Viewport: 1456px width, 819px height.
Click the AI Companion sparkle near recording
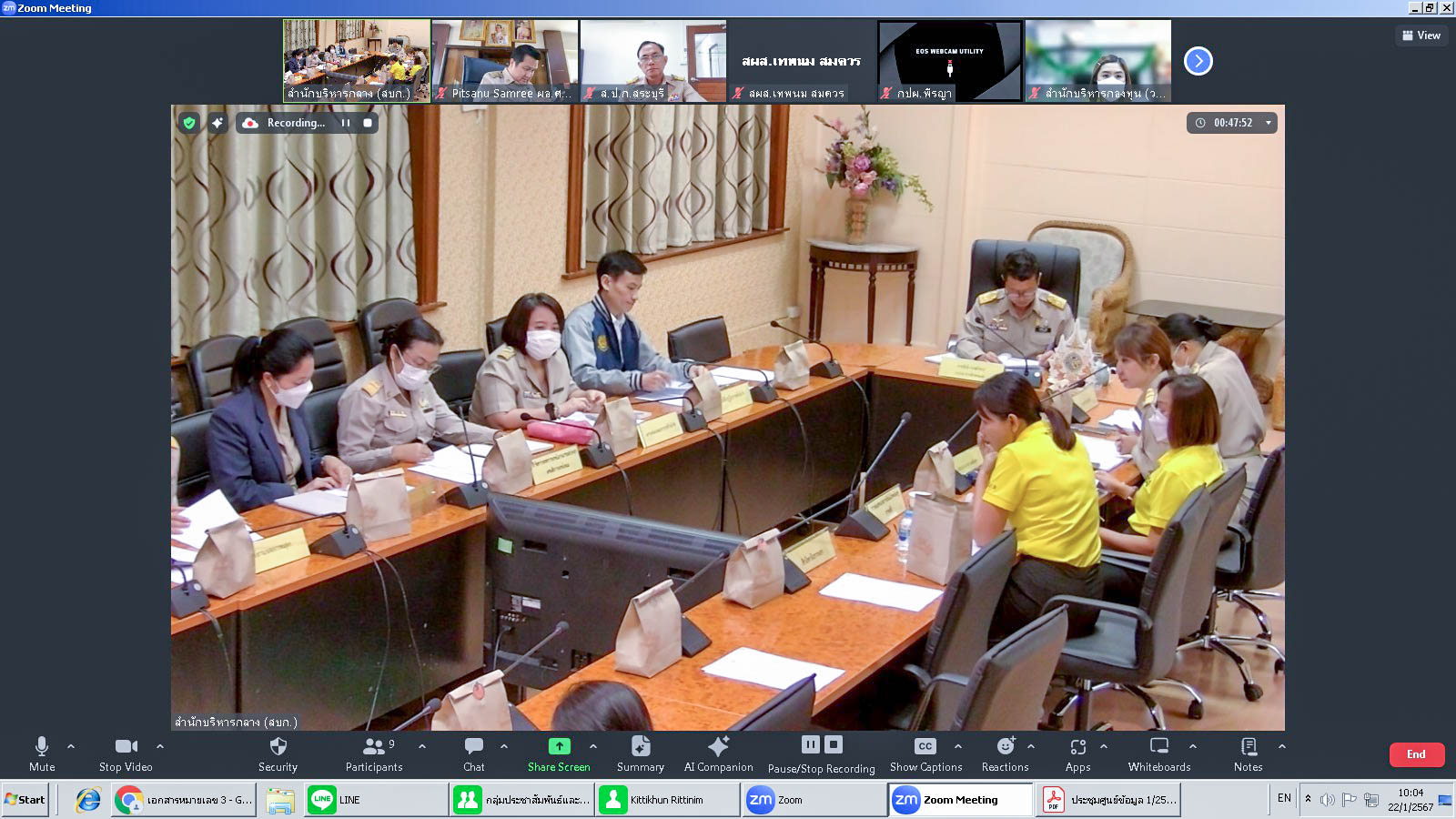click(217, 123)
